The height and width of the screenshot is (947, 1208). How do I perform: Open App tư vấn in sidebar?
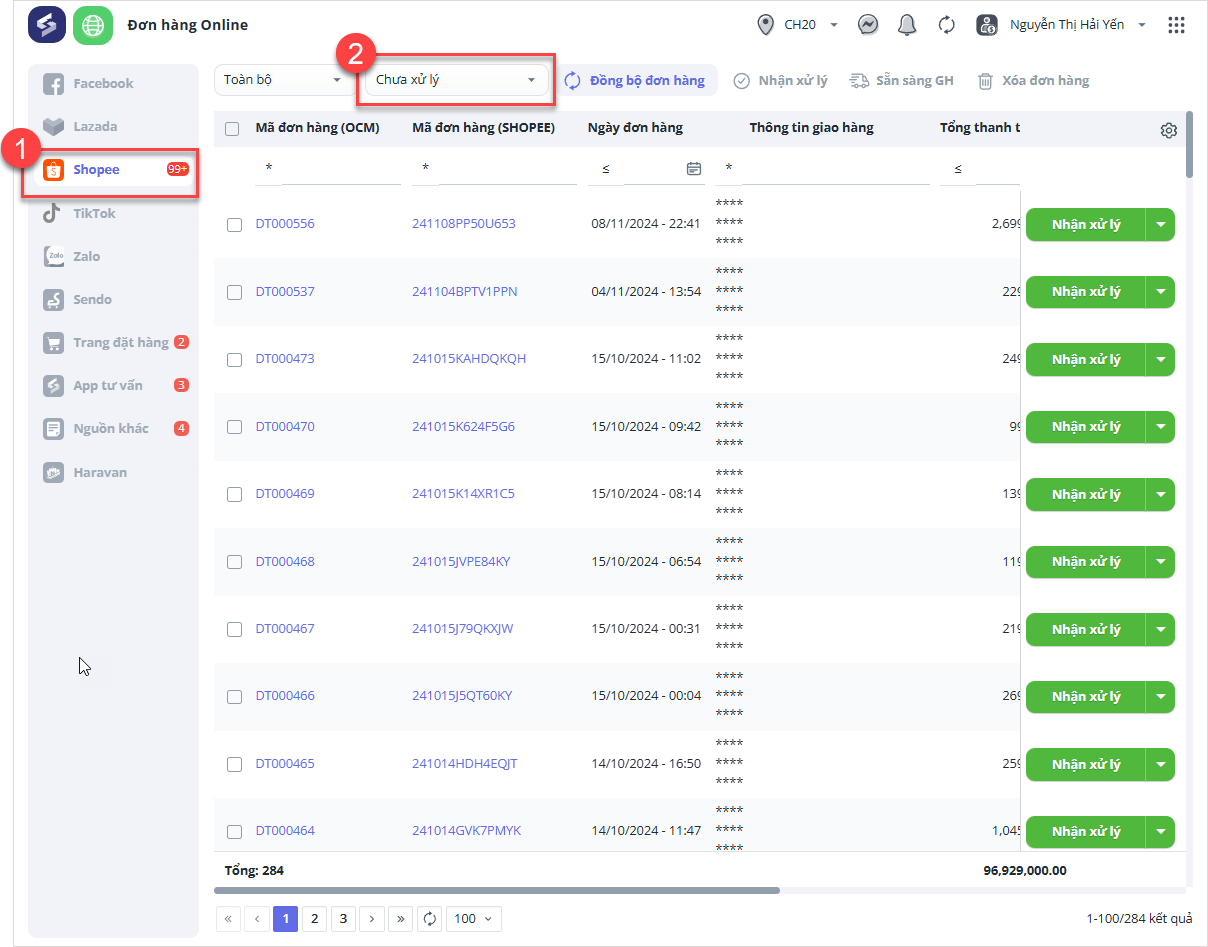(114, 385)
